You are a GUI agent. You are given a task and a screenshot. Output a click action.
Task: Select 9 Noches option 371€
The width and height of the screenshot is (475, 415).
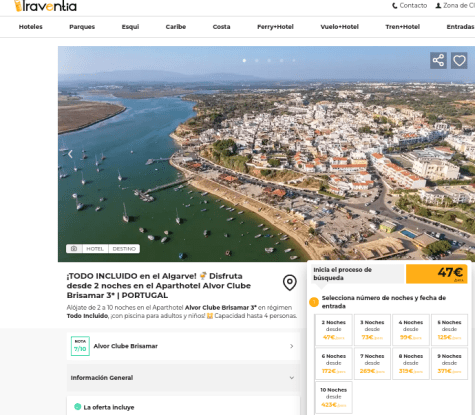point(449,364)
